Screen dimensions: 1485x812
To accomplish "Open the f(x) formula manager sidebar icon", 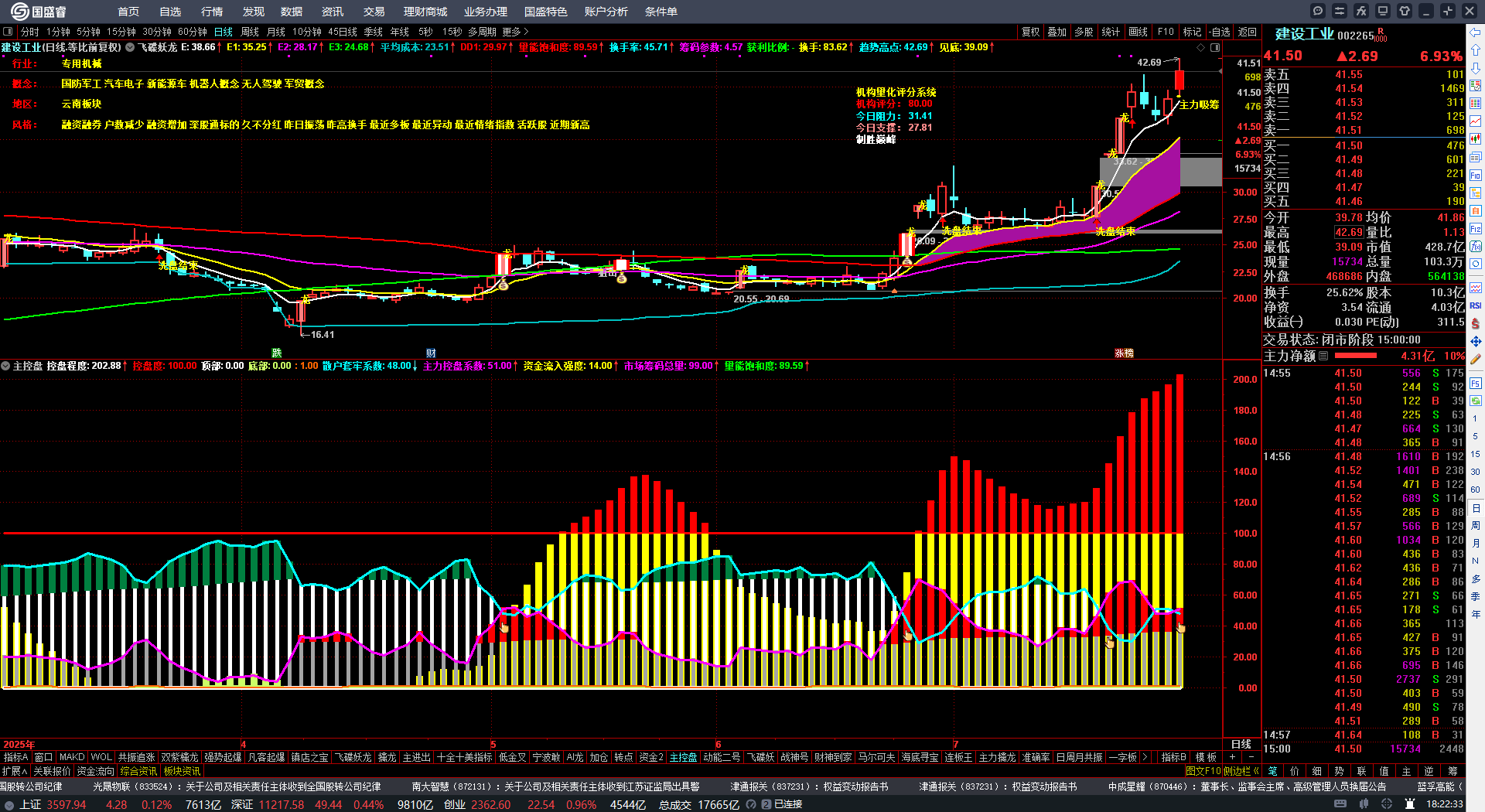I will [x=1476, y=247].
